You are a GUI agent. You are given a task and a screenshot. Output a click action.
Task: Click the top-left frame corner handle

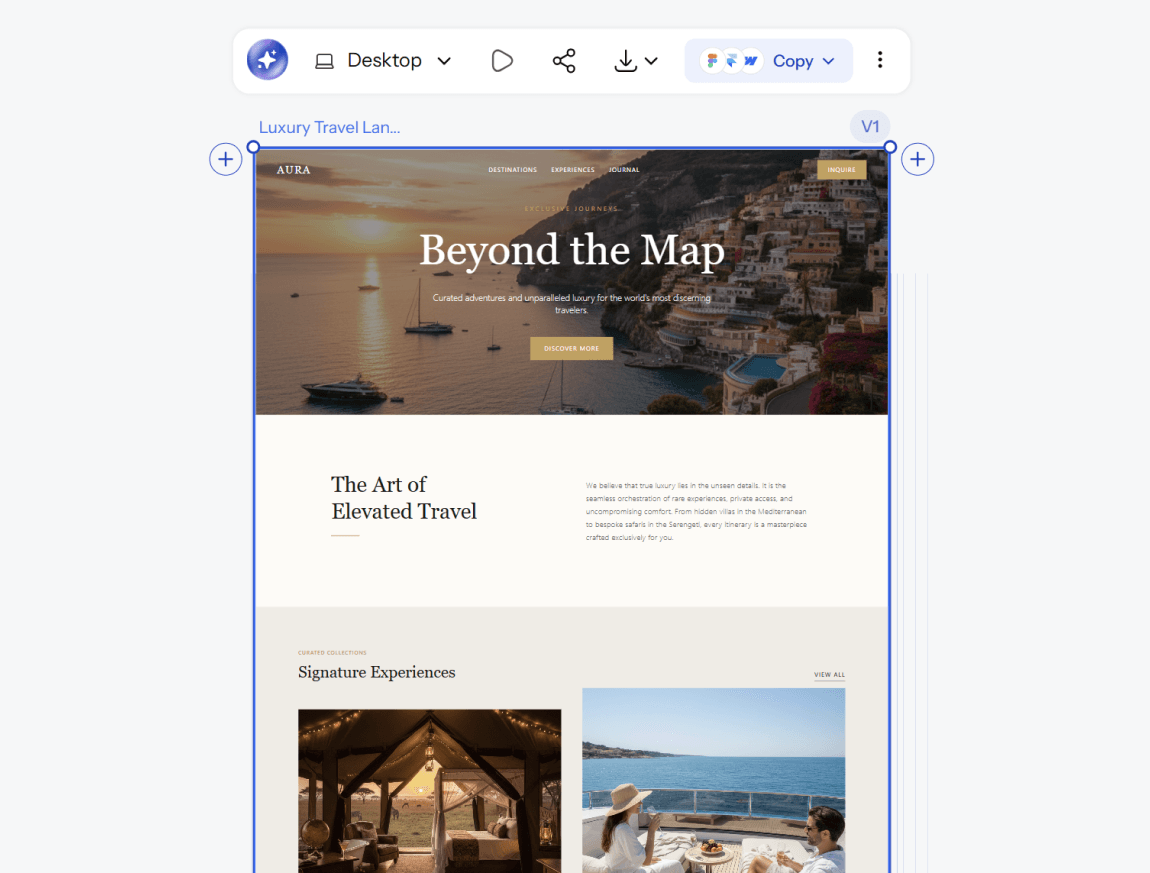coord(254,147)
